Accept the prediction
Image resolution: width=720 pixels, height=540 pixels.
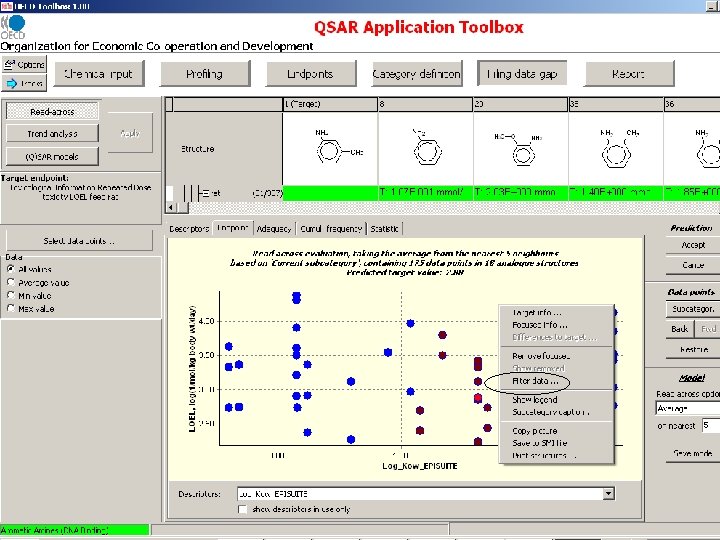[693, 245]
